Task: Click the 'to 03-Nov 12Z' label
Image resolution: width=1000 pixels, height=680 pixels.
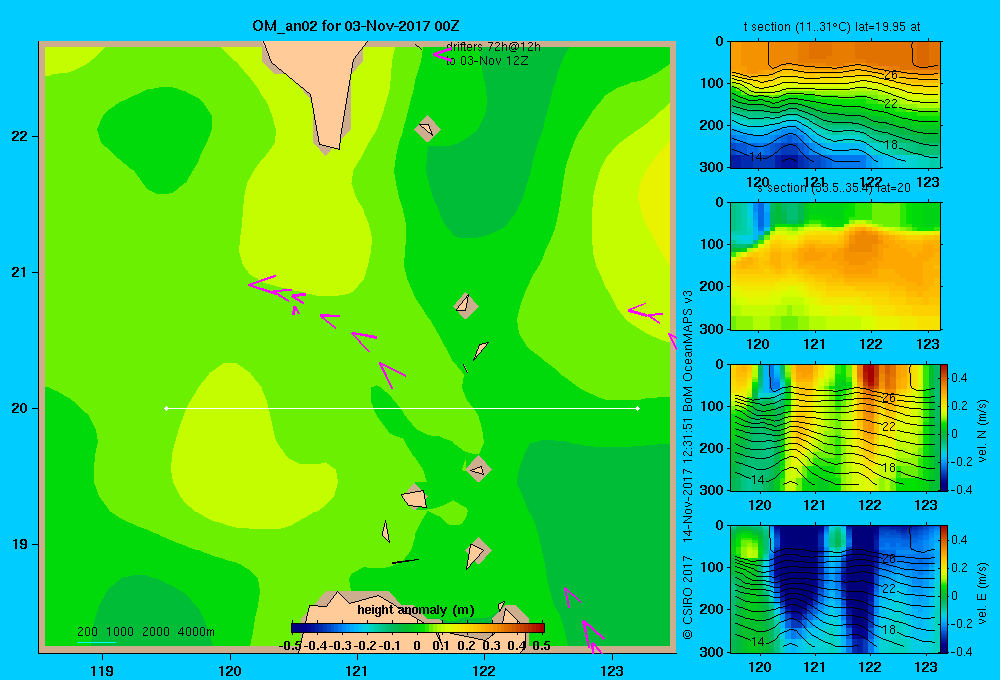Action: click(x=487, y=61)
